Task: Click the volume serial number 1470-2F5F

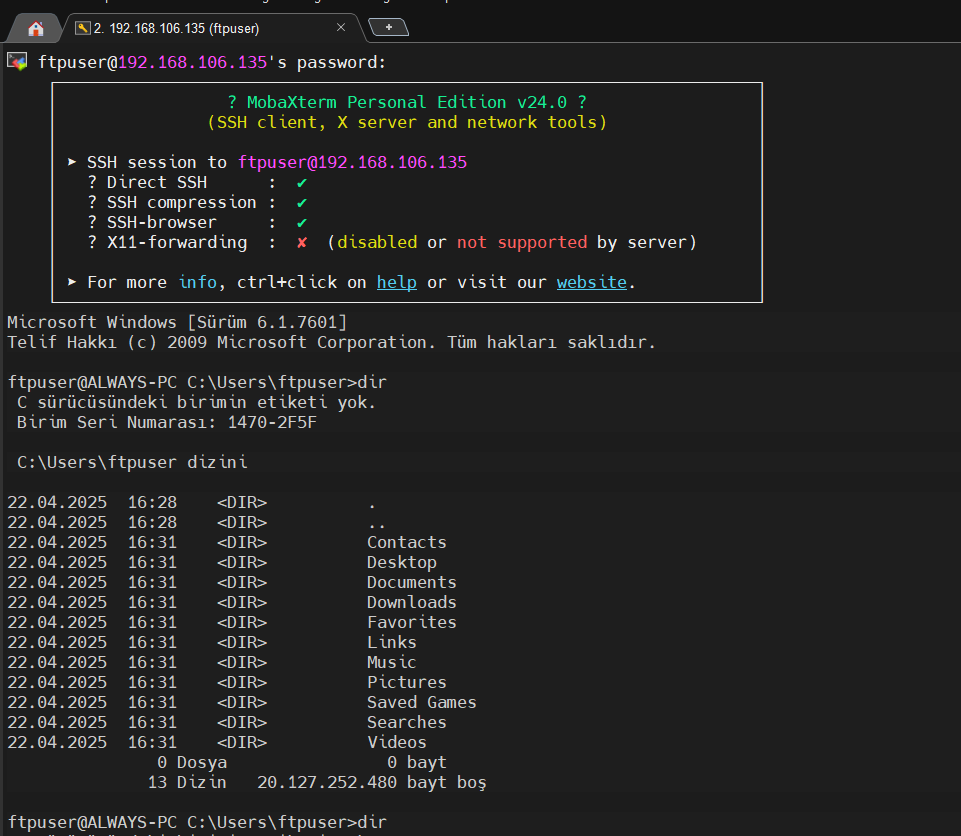Action: [272, 423]
